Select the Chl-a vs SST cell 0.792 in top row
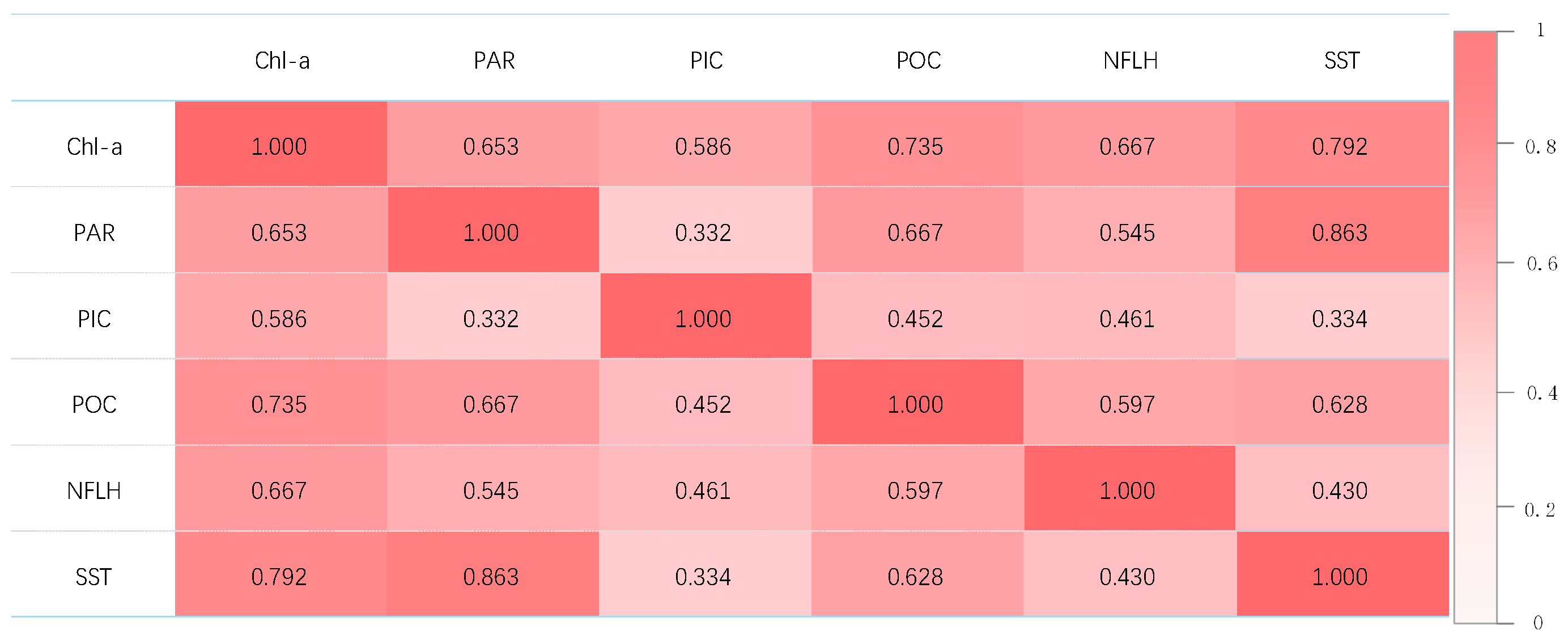The height and width of the screenshot is (643, 1568). tap(1340, 146)
